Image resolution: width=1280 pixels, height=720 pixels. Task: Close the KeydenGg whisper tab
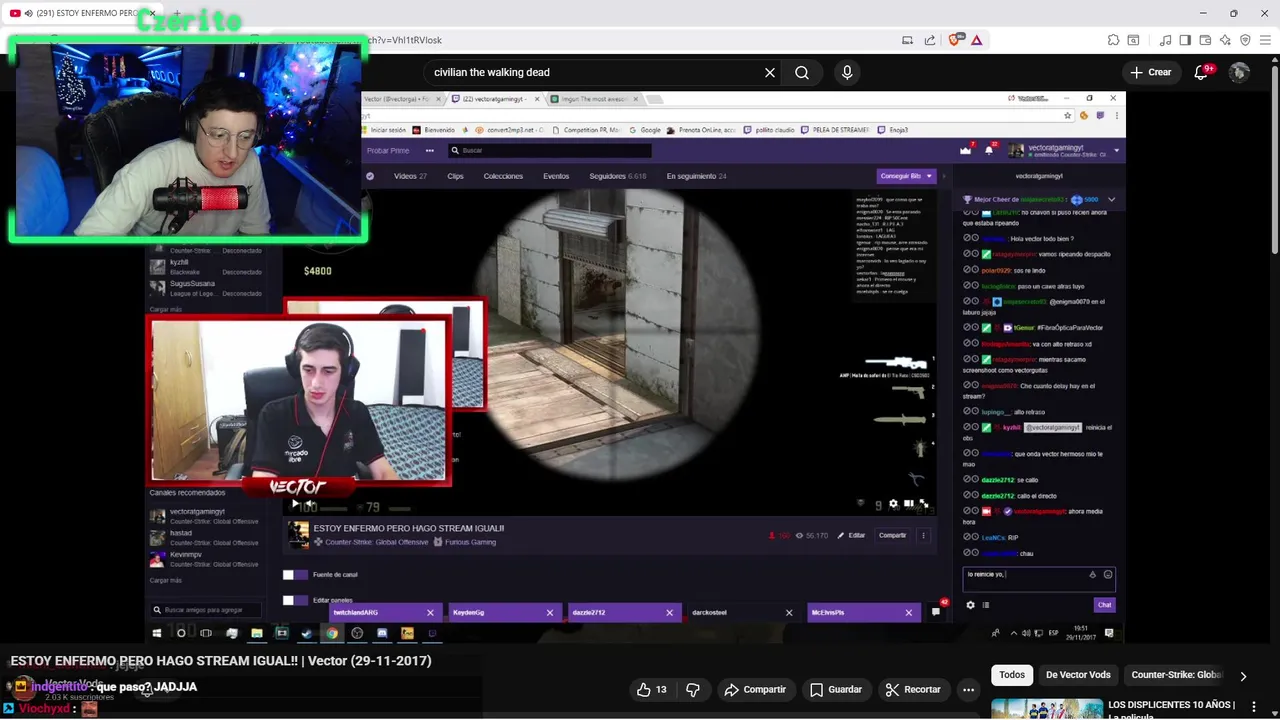click(x=549, y=612)
